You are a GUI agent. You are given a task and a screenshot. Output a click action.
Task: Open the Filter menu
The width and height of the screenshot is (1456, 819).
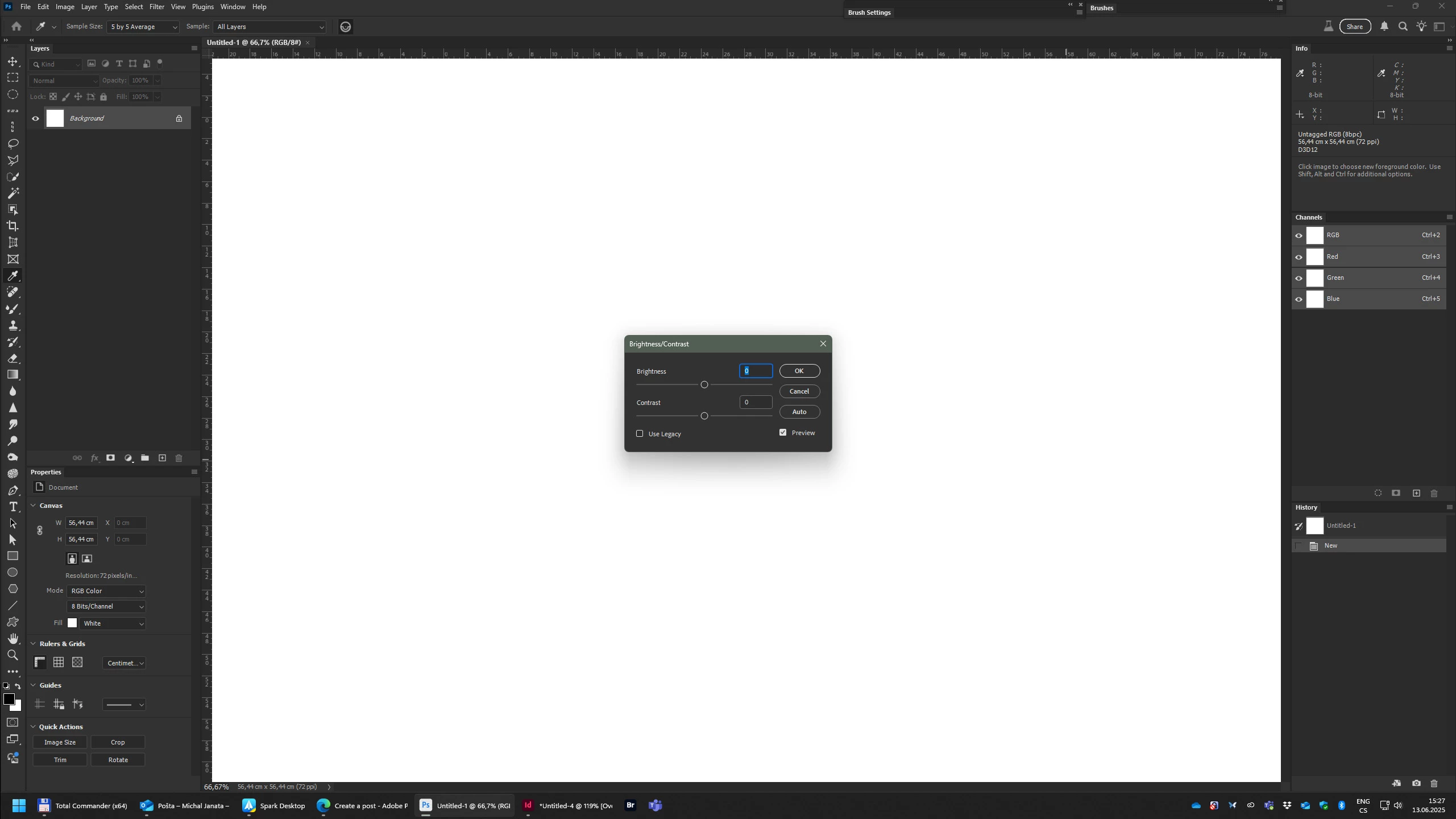(156, 7)
